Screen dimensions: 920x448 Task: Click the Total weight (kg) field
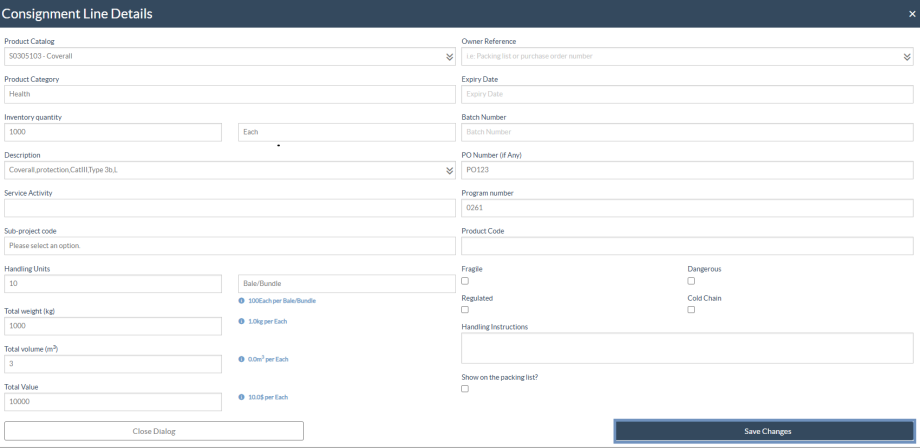coord(113,326)
